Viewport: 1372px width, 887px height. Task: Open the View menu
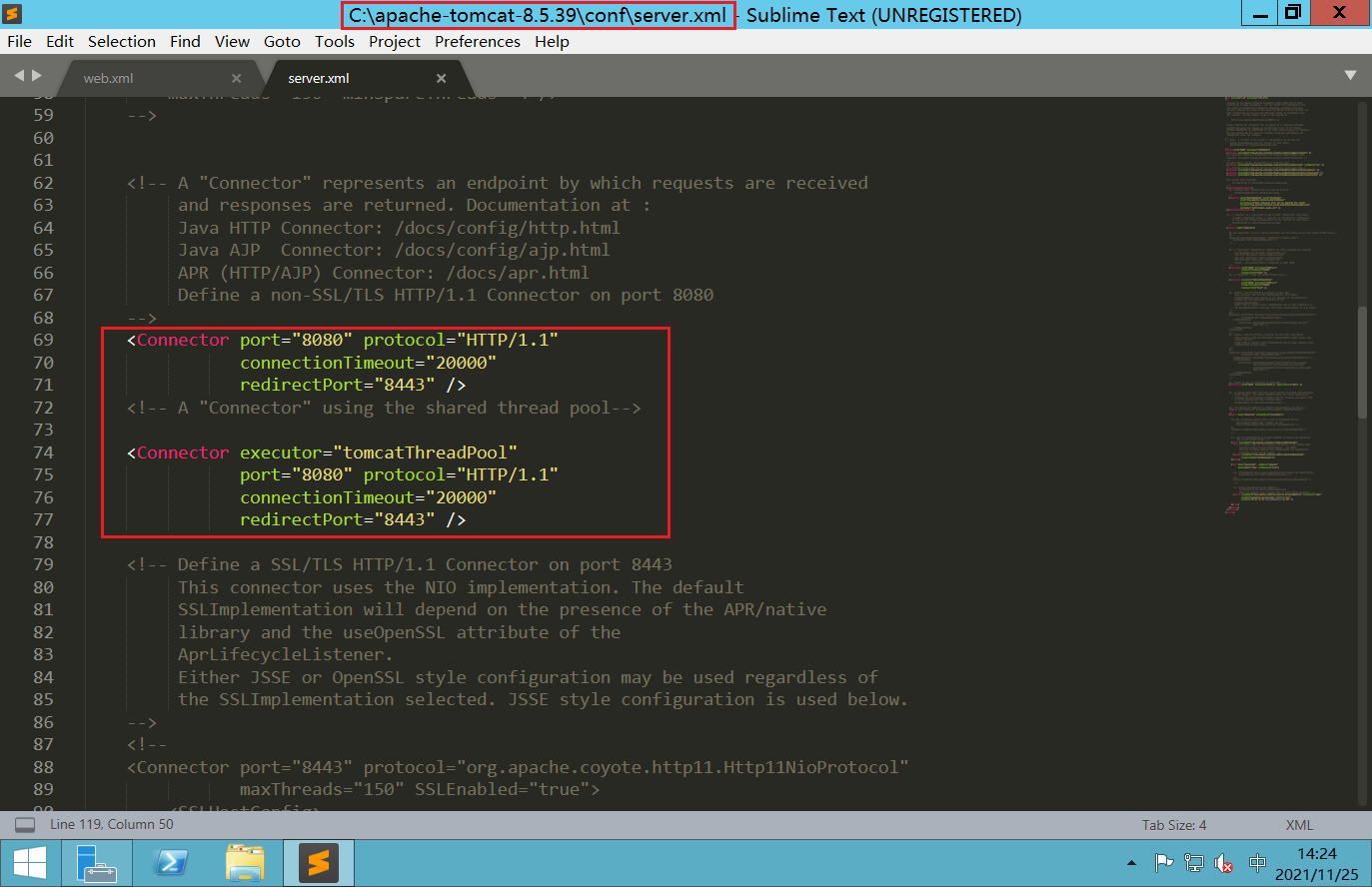coord(232,41)
